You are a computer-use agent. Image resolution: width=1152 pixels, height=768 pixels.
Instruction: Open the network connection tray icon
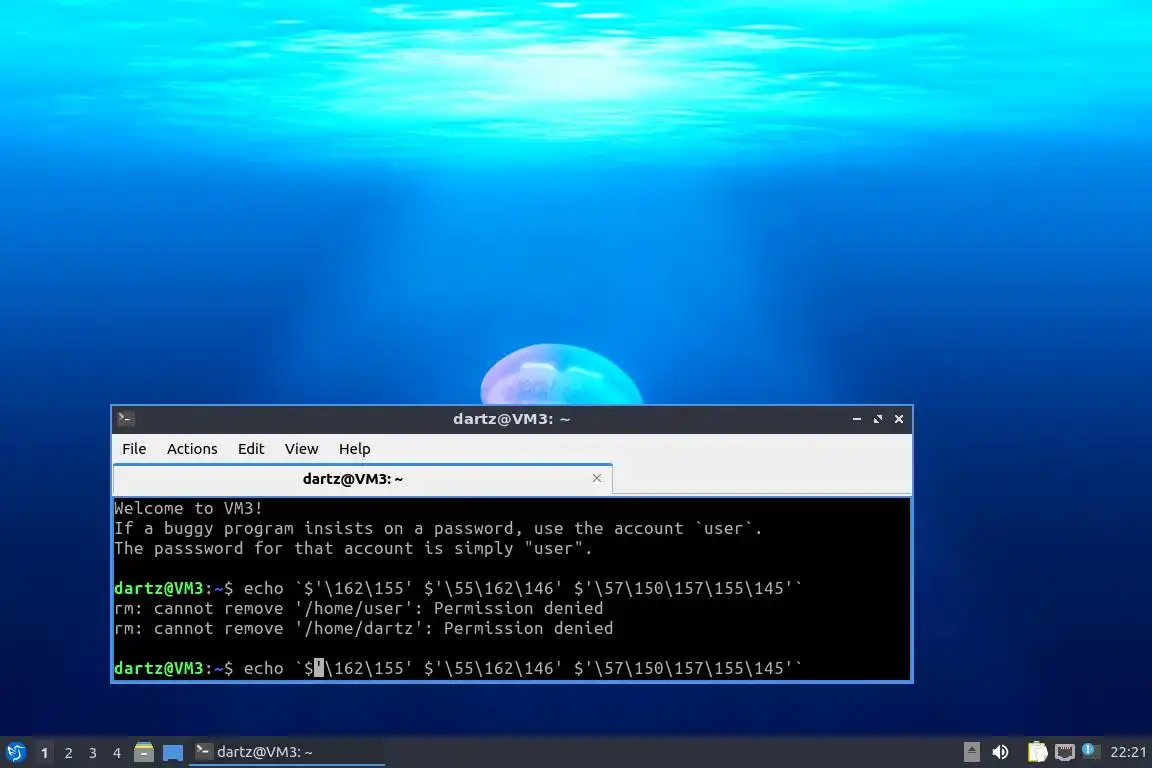1065,752
